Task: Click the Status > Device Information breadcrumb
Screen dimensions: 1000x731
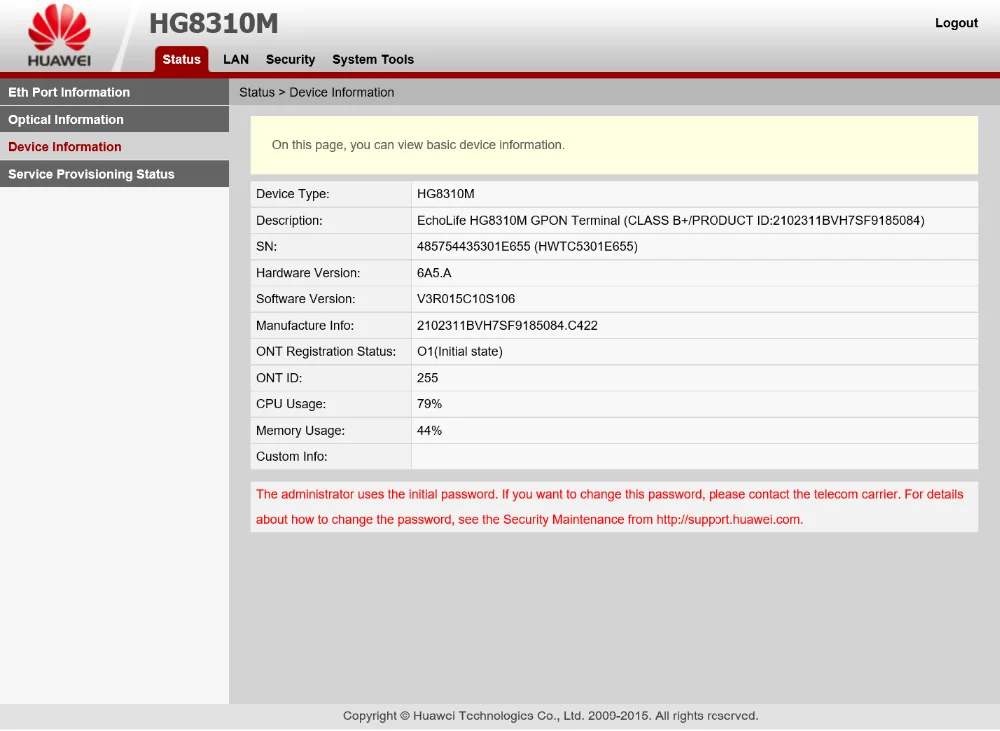Action: point(317,92)
